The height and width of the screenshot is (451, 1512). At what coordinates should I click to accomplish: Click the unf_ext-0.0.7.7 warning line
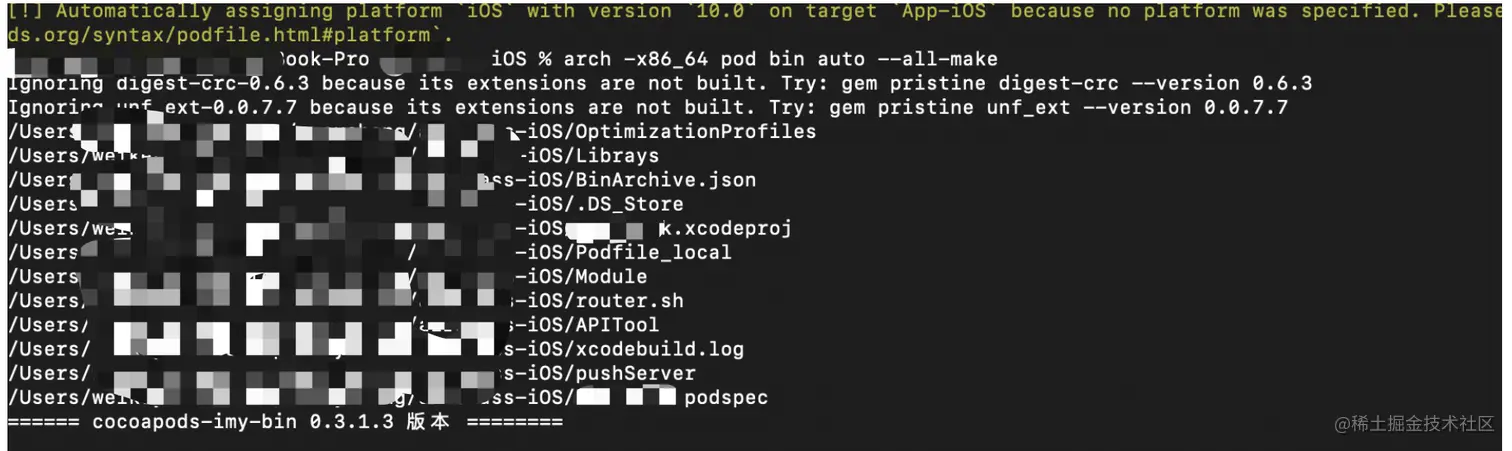[x=648, y=107]
